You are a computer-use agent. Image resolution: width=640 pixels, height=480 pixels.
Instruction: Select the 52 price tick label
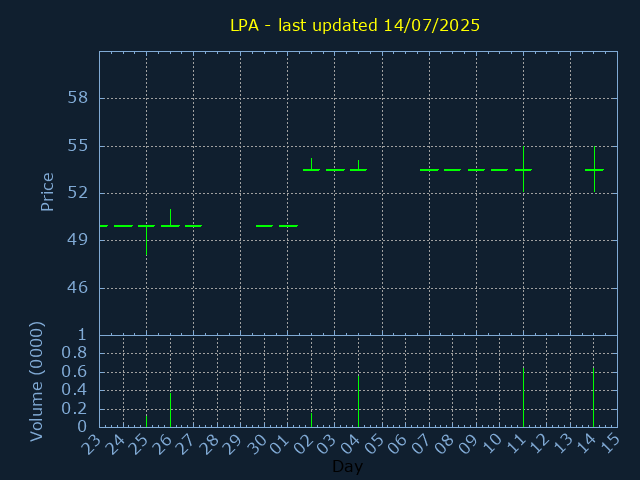point(78,193)
